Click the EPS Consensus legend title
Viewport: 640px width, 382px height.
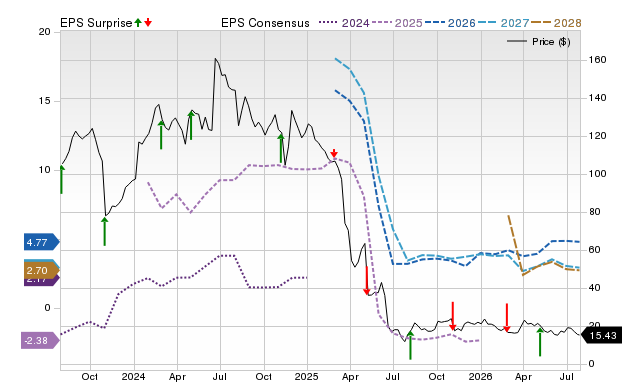265,23
